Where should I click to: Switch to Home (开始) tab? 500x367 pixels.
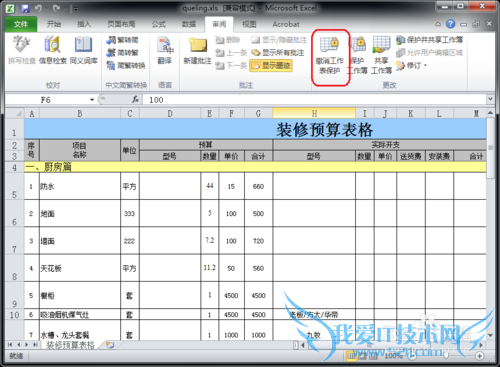[x=54, y=24]
